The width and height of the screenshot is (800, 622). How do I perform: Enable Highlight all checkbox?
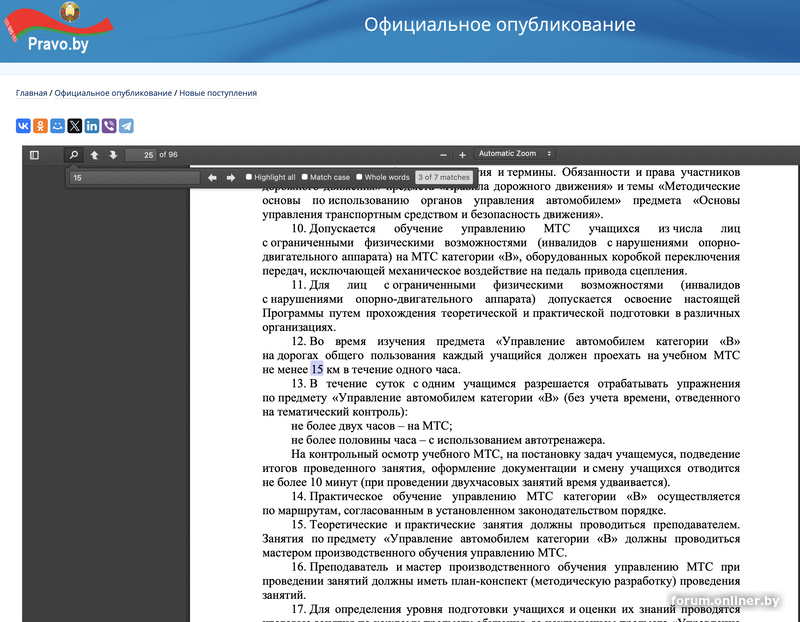pyautogui.click(x=249, y=177)
